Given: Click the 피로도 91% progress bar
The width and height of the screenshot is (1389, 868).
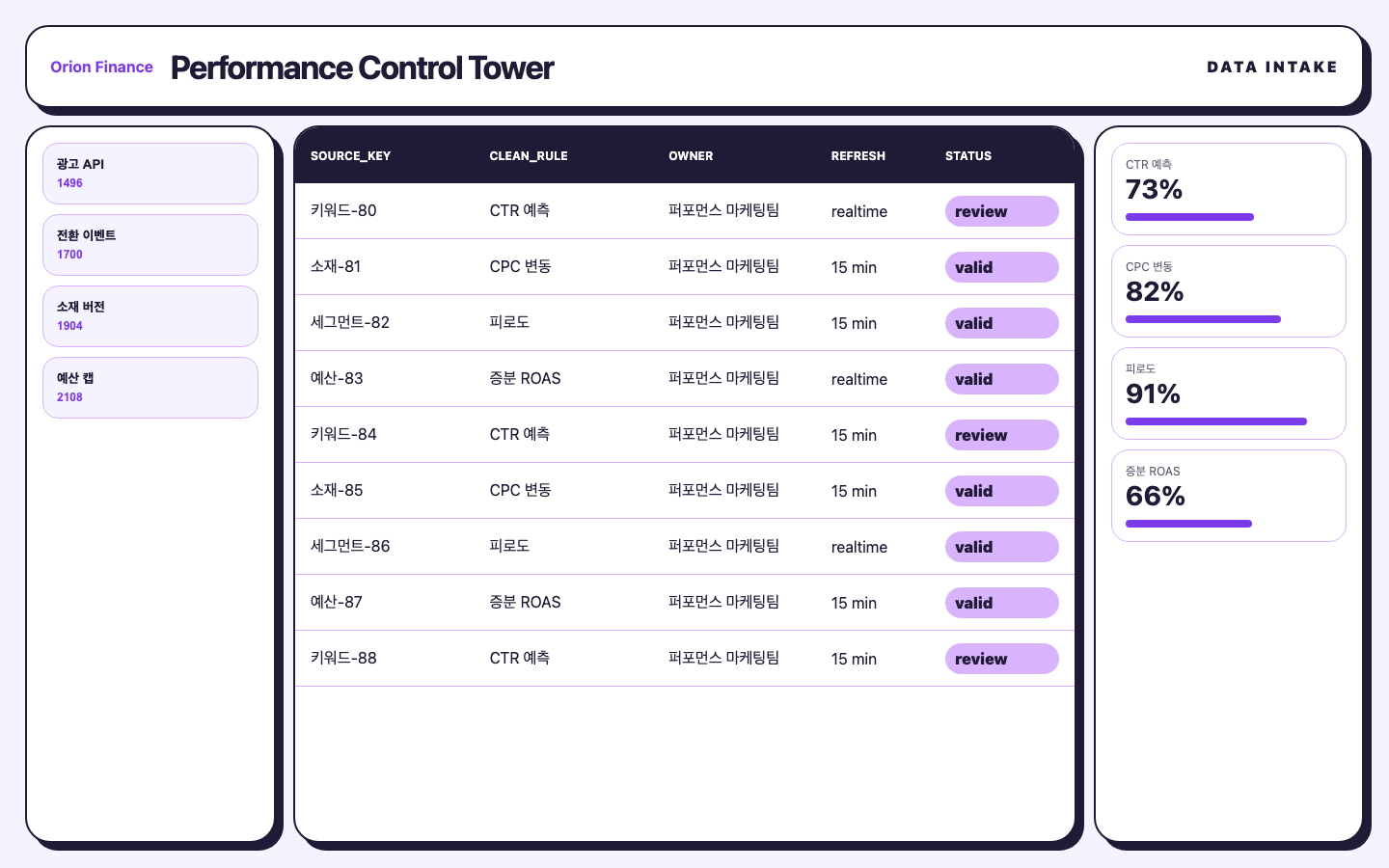Looking at the screenshot, I should [1216, 421].
